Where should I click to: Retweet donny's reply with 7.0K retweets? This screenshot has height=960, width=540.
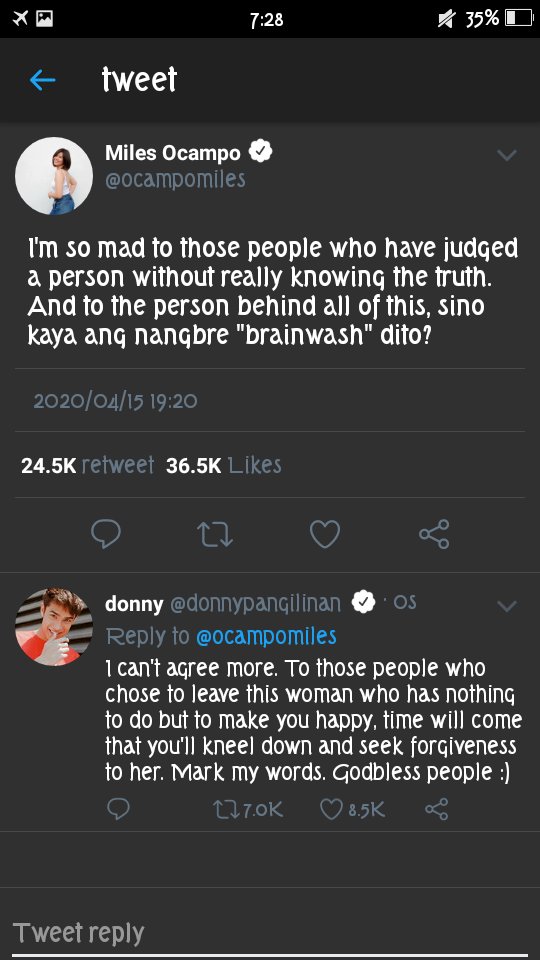(248, 809)
